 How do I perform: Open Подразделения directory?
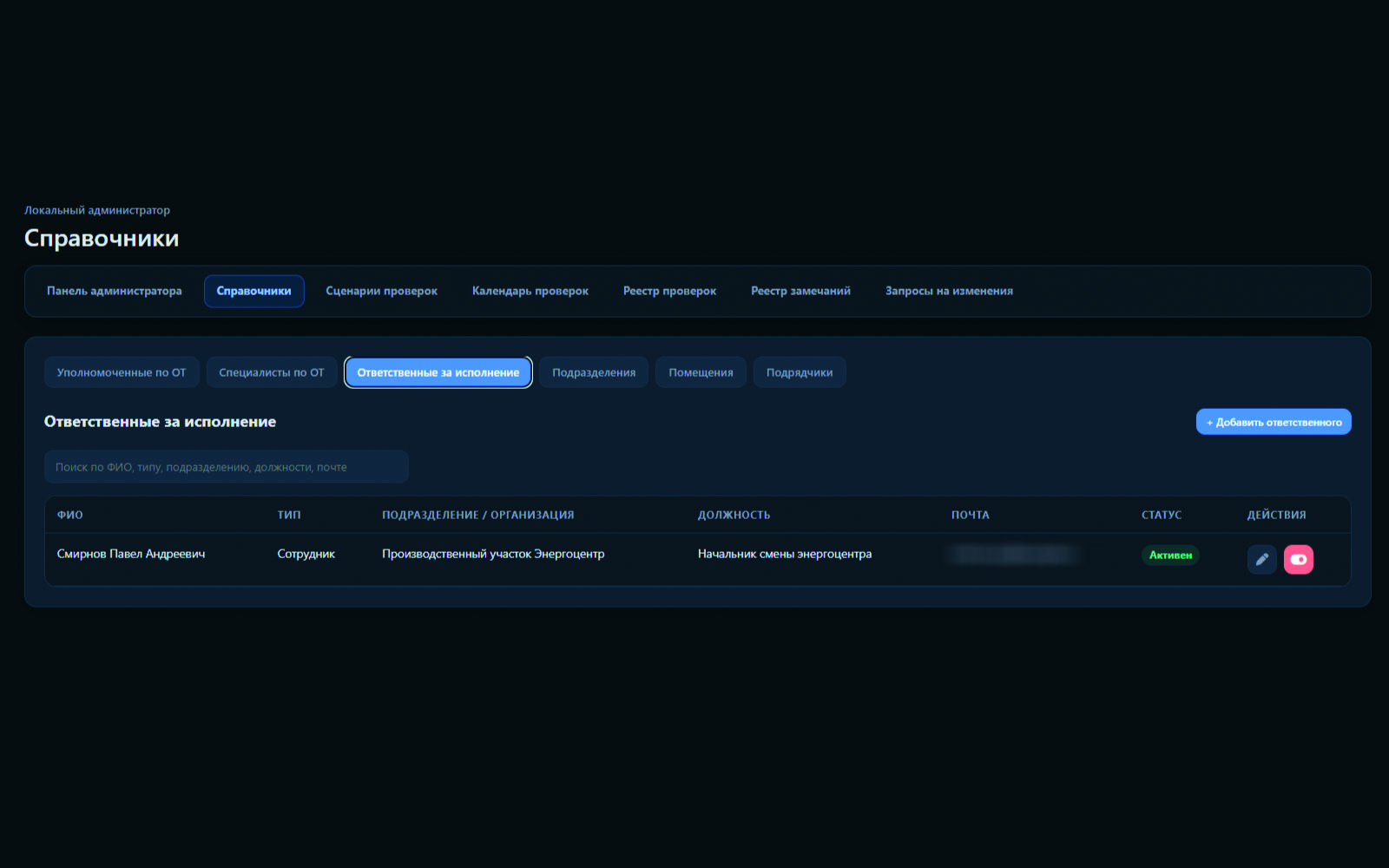click(x=594, y=372)
